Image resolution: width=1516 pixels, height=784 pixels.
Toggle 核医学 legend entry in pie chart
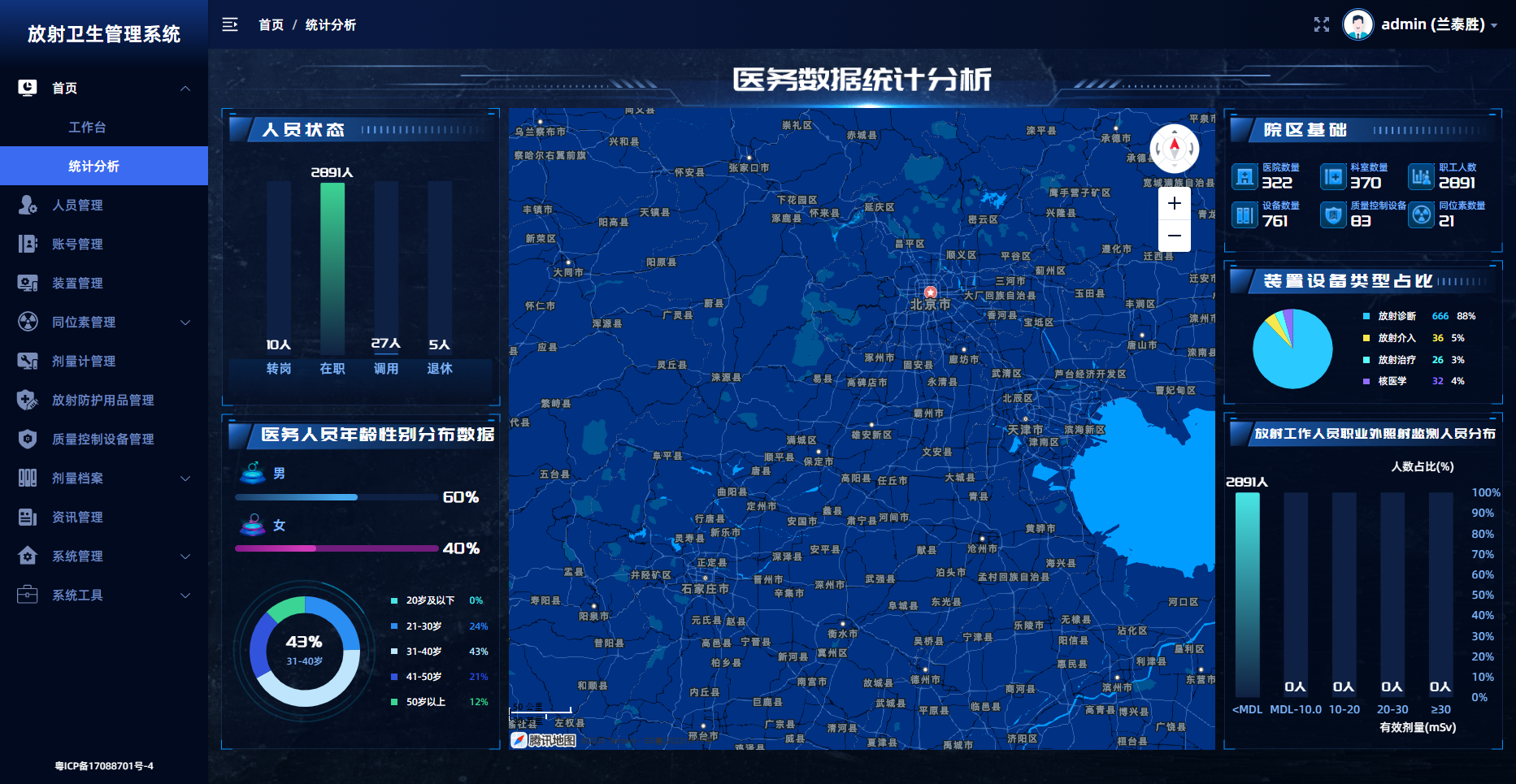1391,381
